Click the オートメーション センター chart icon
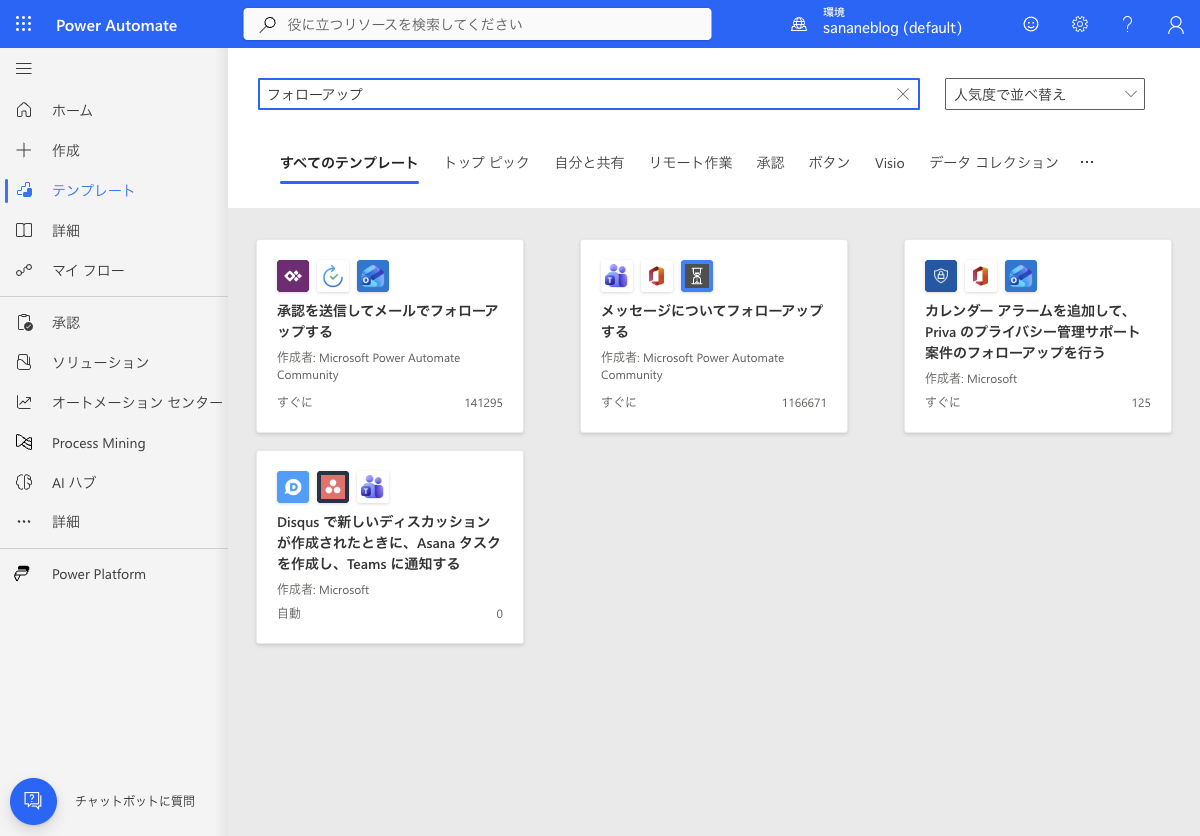This screenshot has width=1200, height=836. click(25, 402)
